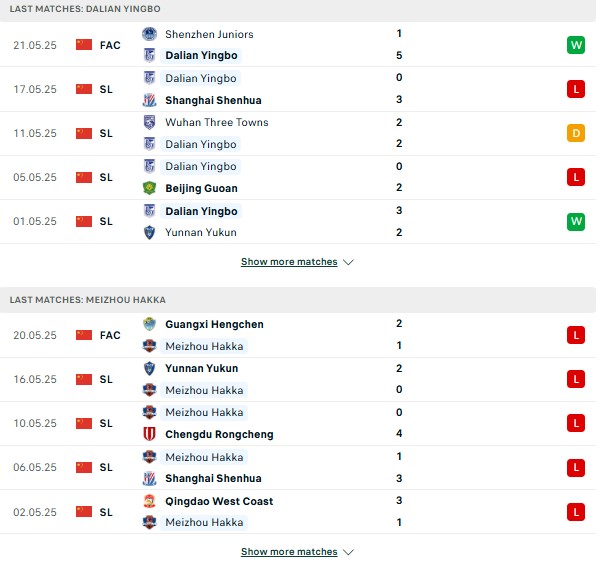598x570 pixels.
Task: Click the Shanghai Shenhua crest in 17.05.25 match
Action: point(149,100)
